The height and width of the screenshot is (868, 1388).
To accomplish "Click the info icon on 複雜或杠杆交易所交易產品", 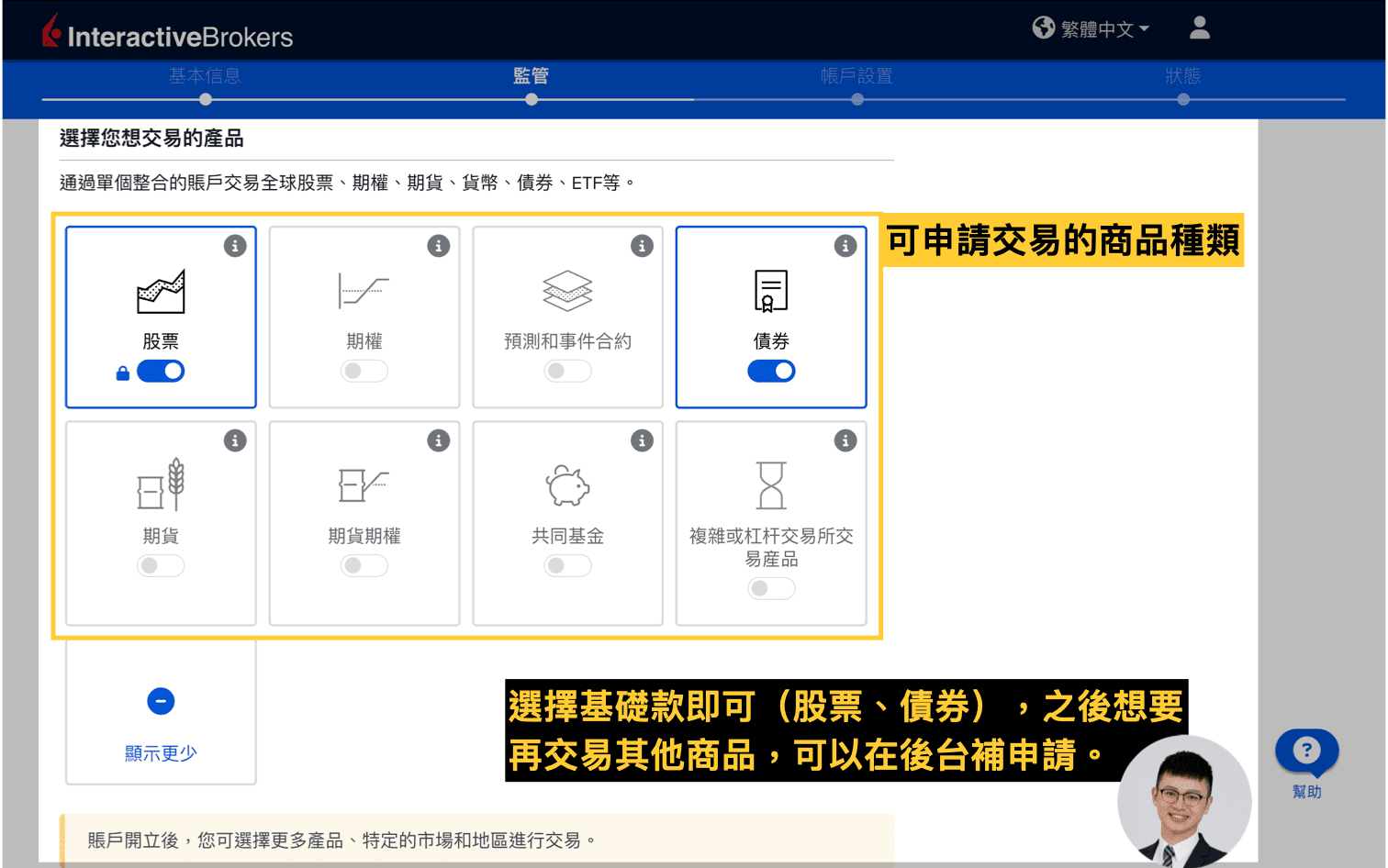I will (x=845, y=440).
